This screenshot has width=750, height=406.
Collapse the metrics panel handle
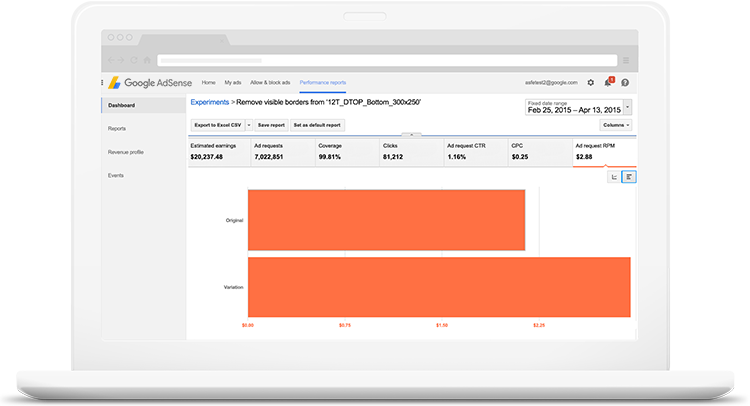(411, 135)
